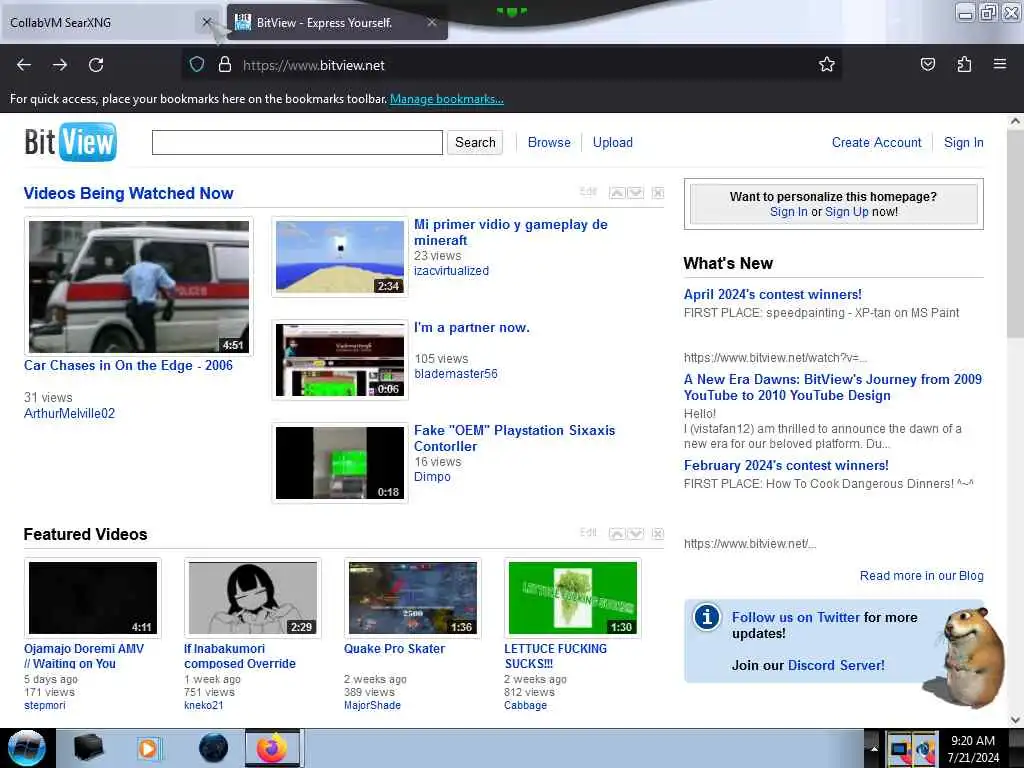The height and width of the screenshot is (768, 1024).
Task: Open the Quake Pro Skater thumbnail
Action: point(413,598)
